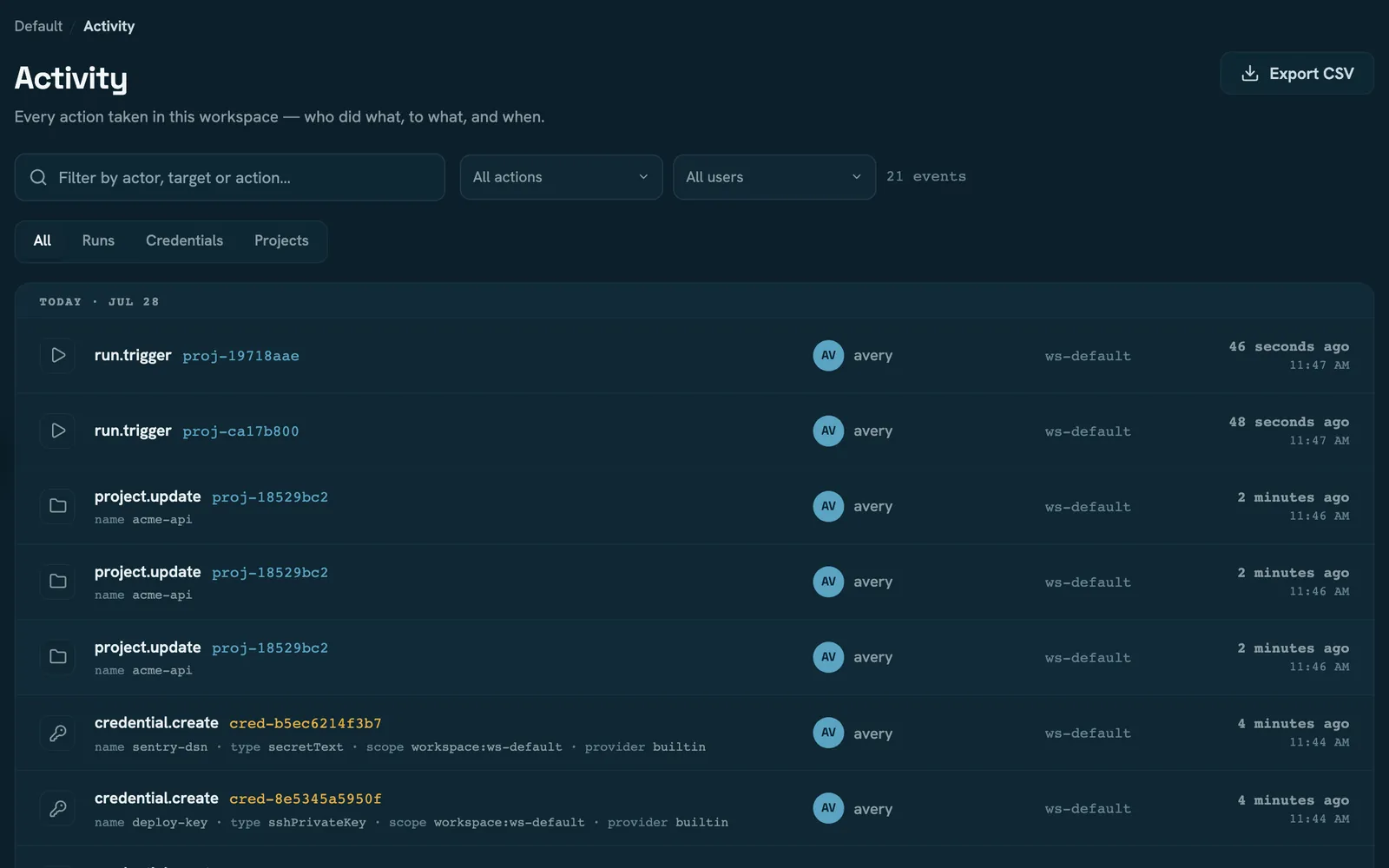This screenshot has width=1389, height=868.
Task: Click avery avatar in sentry-dsn credential row
Action: point(828,733)
